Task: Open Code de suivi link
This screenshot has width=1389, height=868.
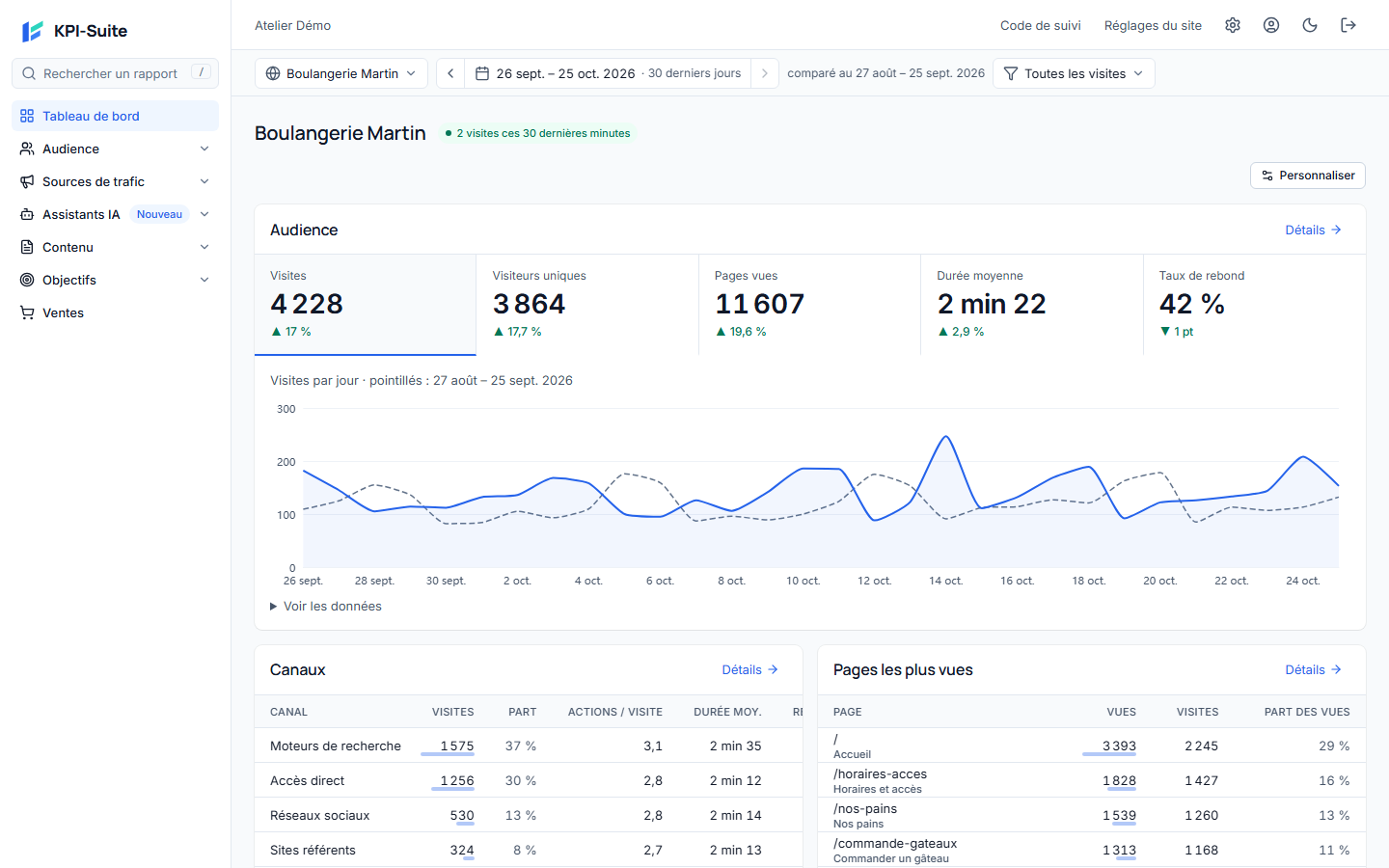Action: [1040, 25]
